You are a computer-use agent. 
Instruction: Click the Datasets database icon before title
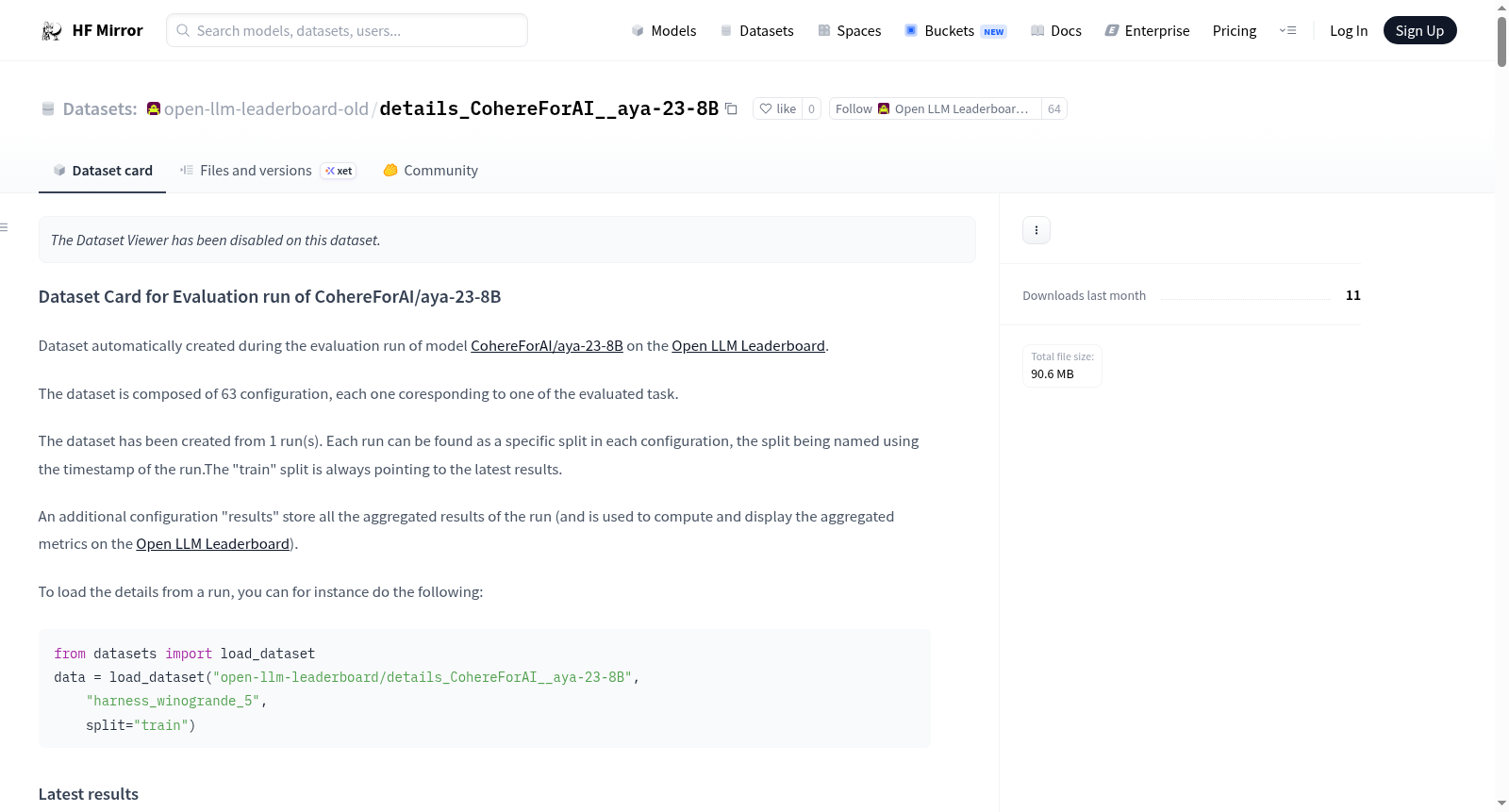click(48, 109)
